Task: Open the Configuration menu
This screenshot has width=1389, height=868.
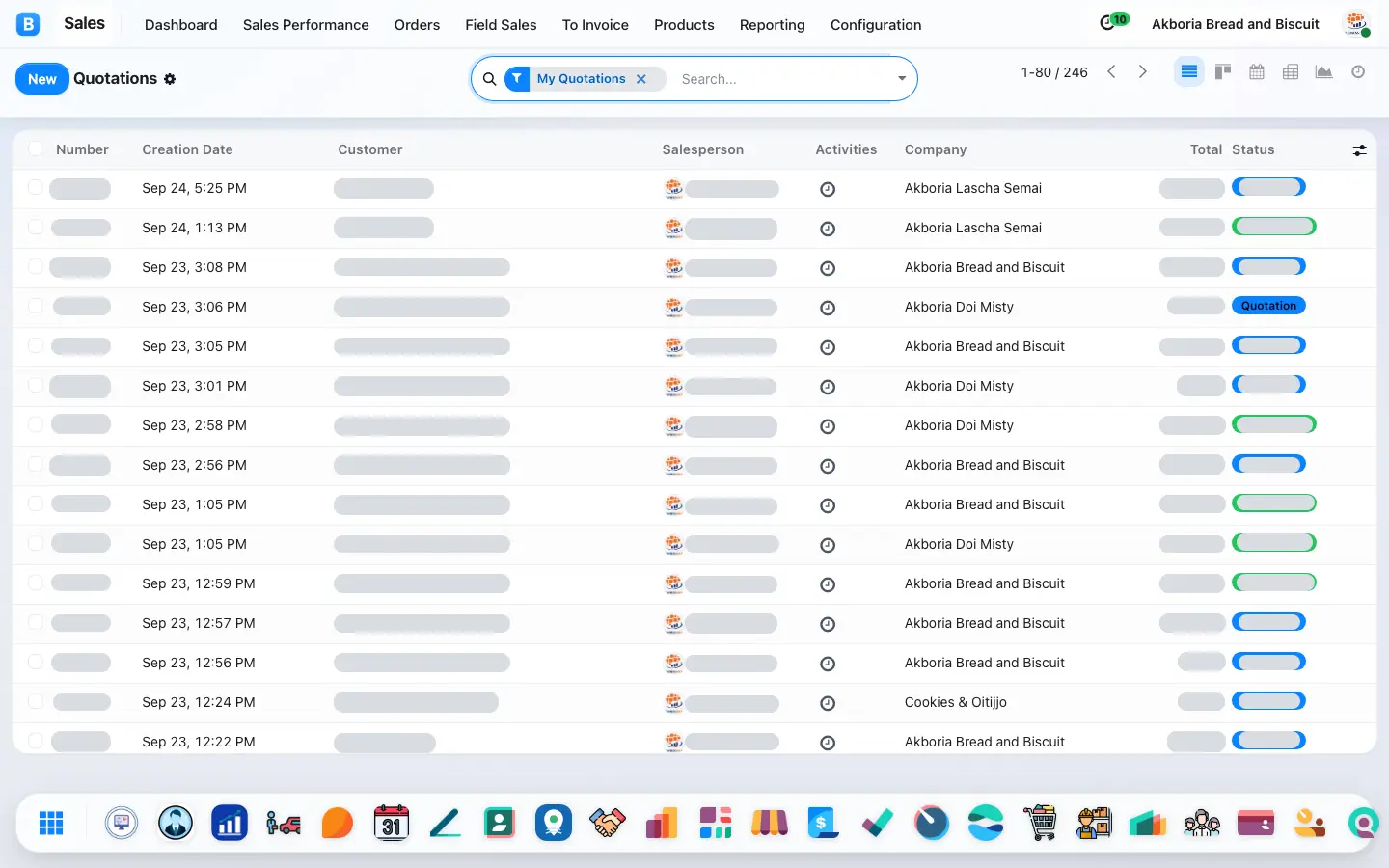Action: (876, 25)
